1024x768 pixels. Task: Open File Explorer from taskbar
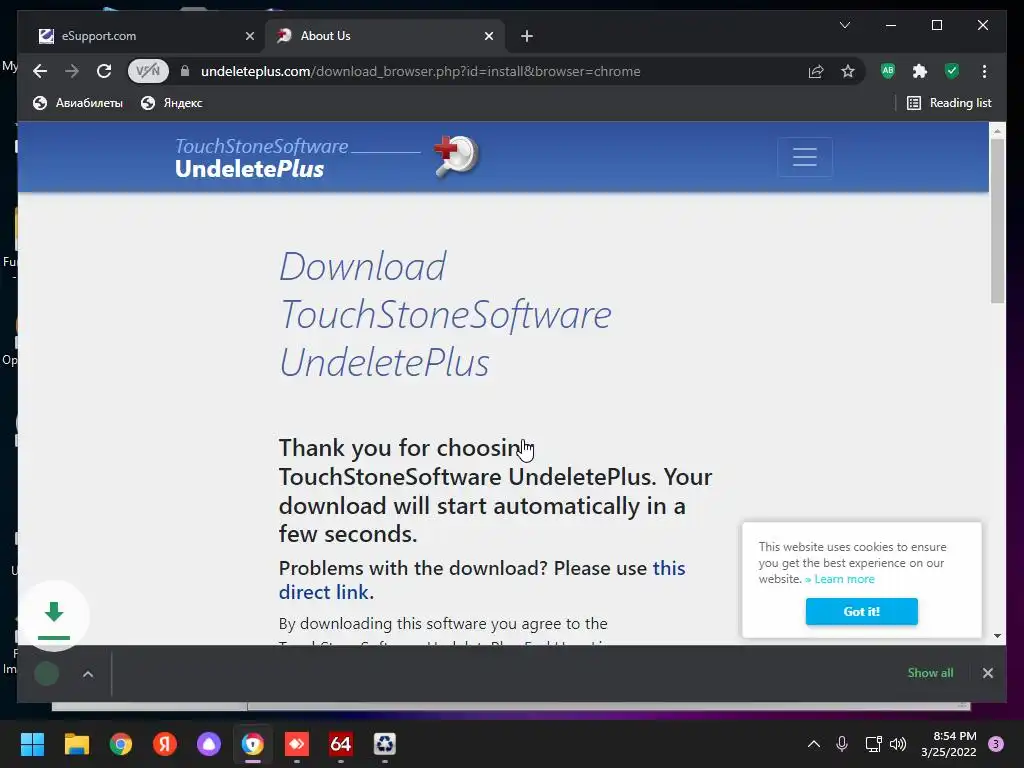(x=76, y=744)
